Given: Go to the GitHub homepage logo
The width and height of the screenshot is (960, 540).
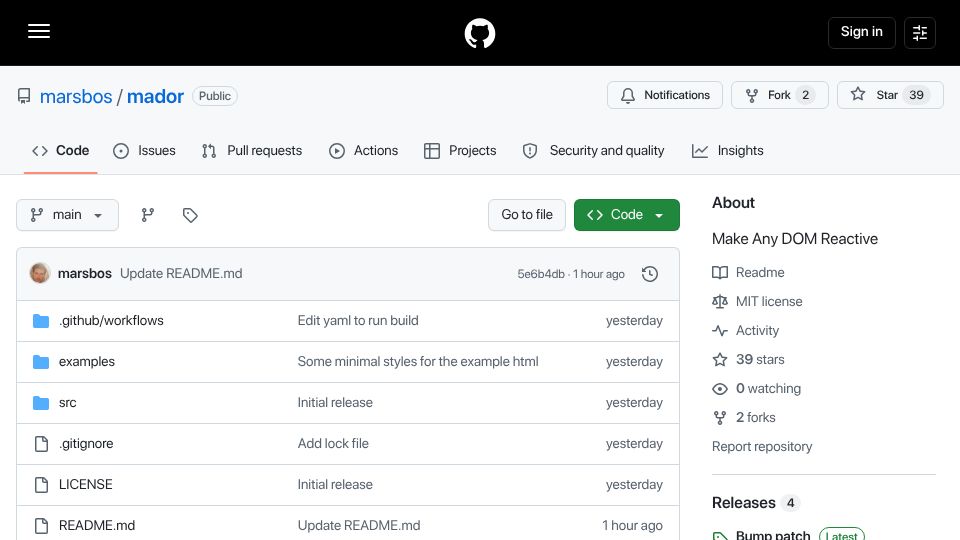Looking at the screenshot, I should (479, 33).
